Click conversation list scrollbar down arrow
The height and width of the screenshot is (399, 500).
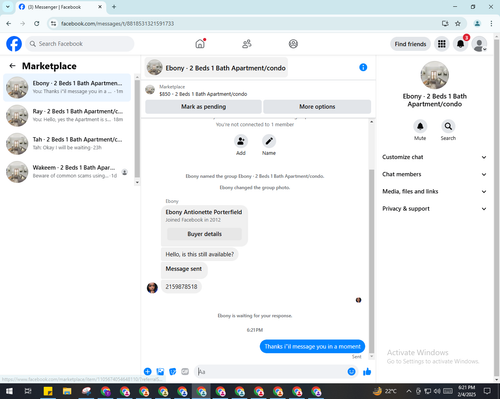tap(137, 182)
